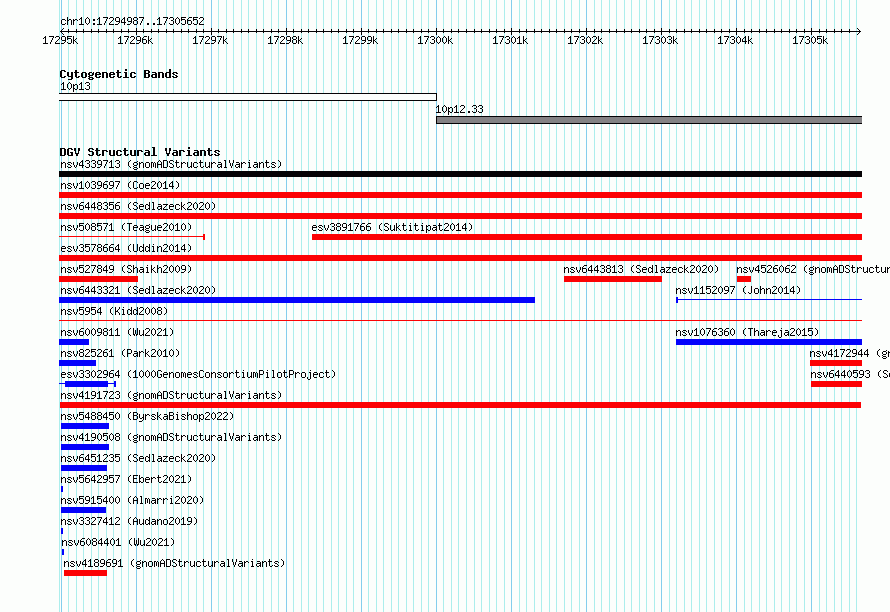
Task: Click the blue nsv825261 variant bar
Action: 78,363
